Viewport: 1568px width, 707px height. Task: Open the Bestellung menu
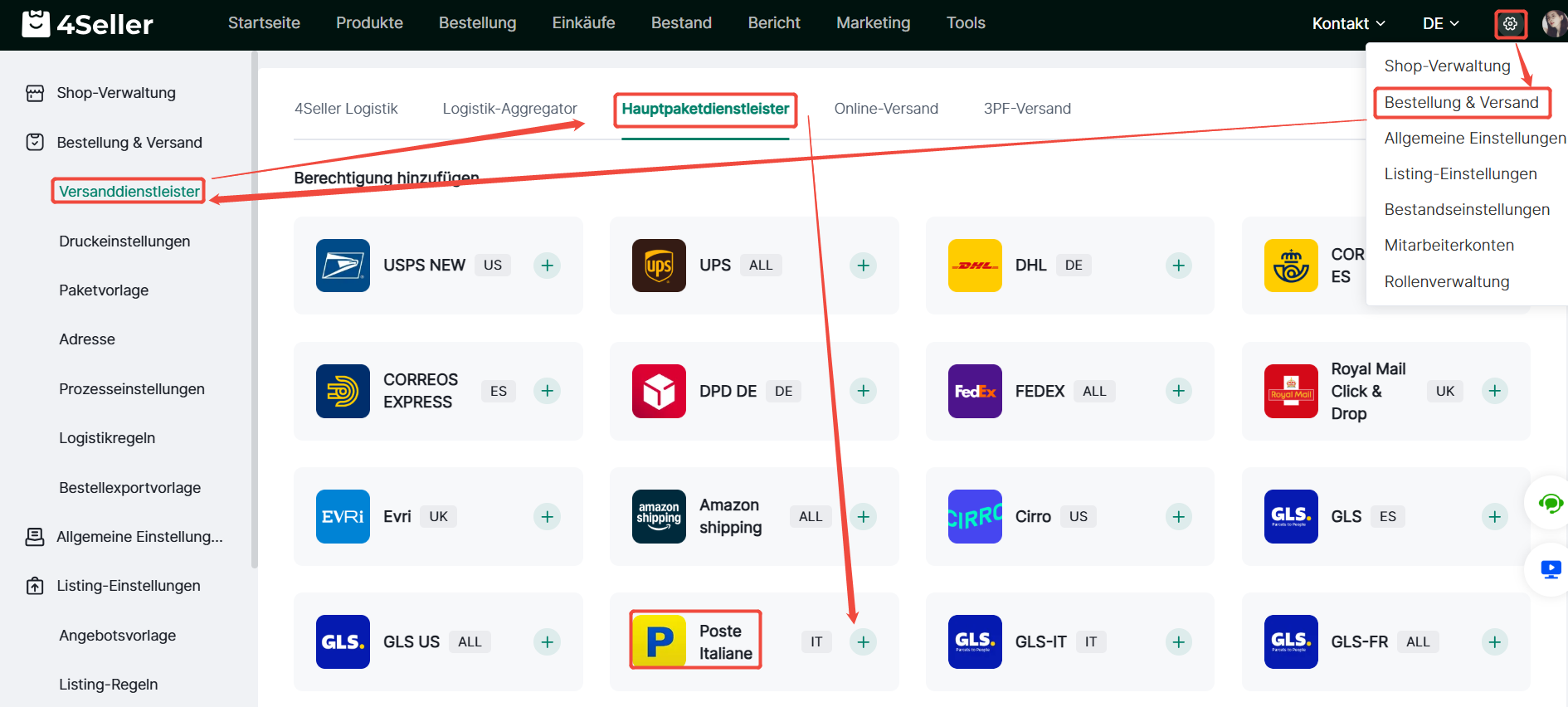(477, 23)
